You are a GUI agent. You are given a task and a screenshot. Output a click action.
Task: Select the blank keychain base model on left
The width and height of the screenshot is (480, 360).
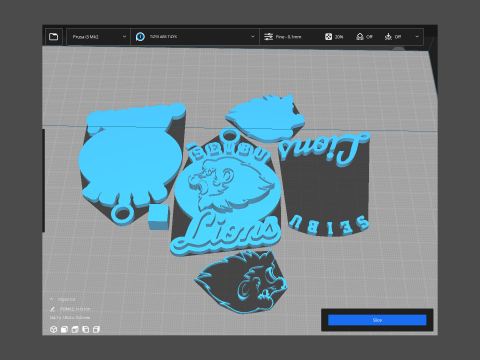click(132, 163)
